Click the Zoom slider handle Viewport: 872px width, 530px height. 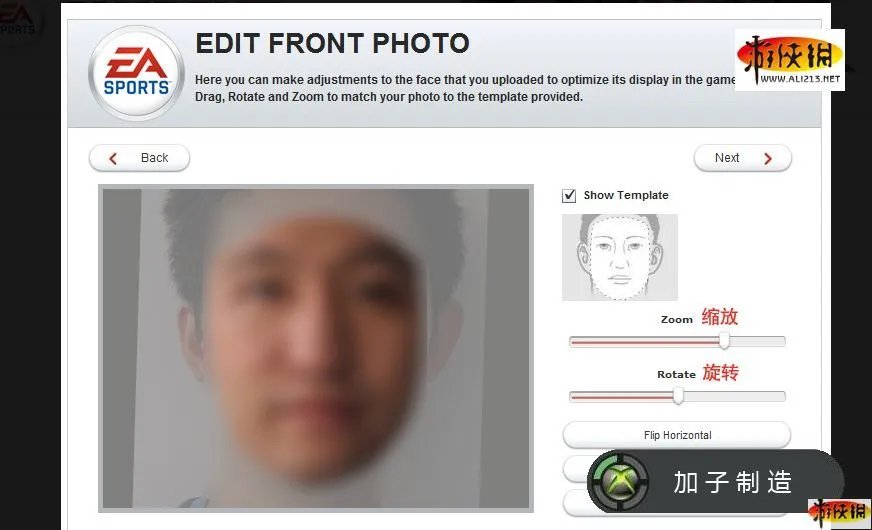pos(724,340)
